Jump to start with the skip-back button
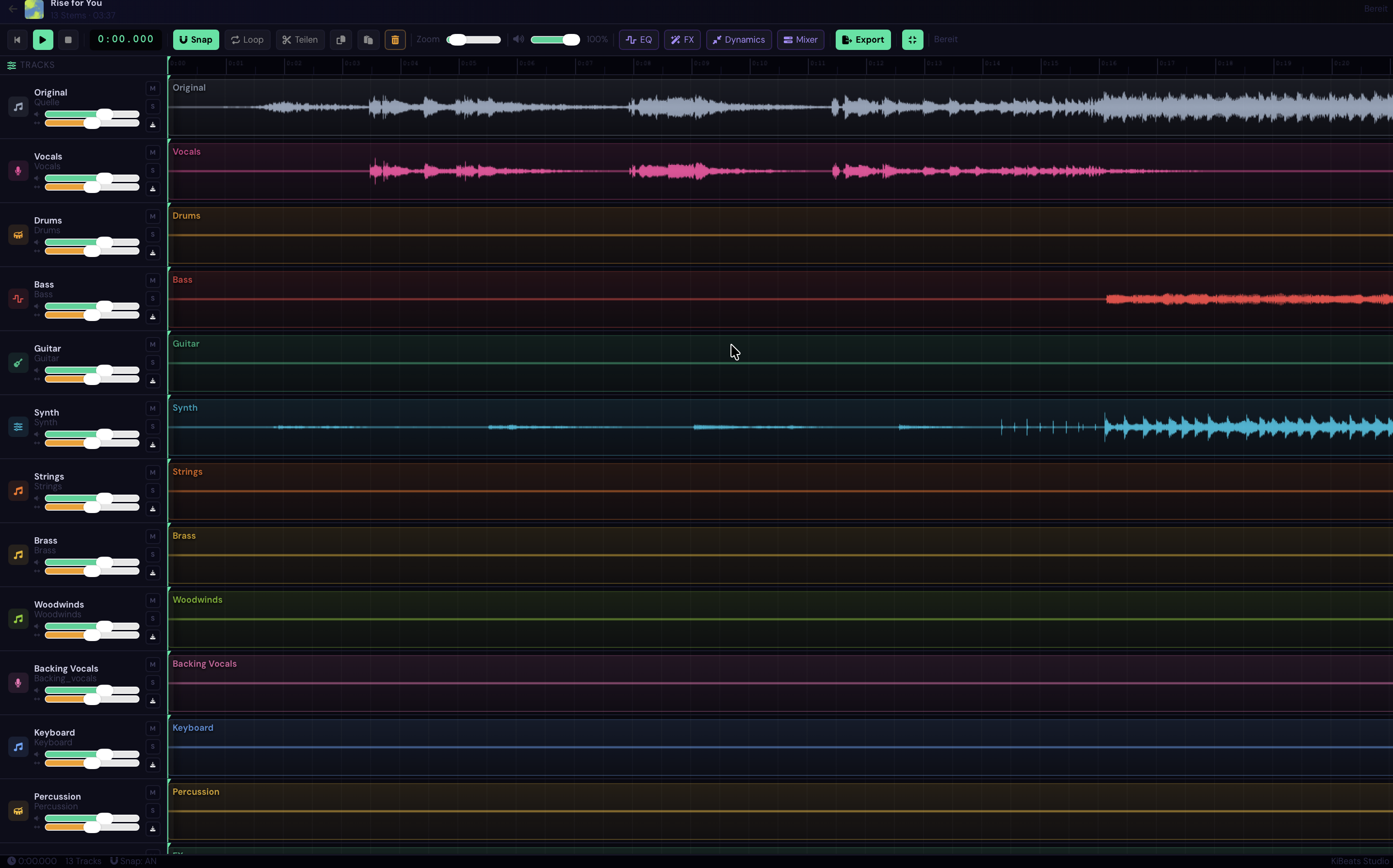 (17, 40)
